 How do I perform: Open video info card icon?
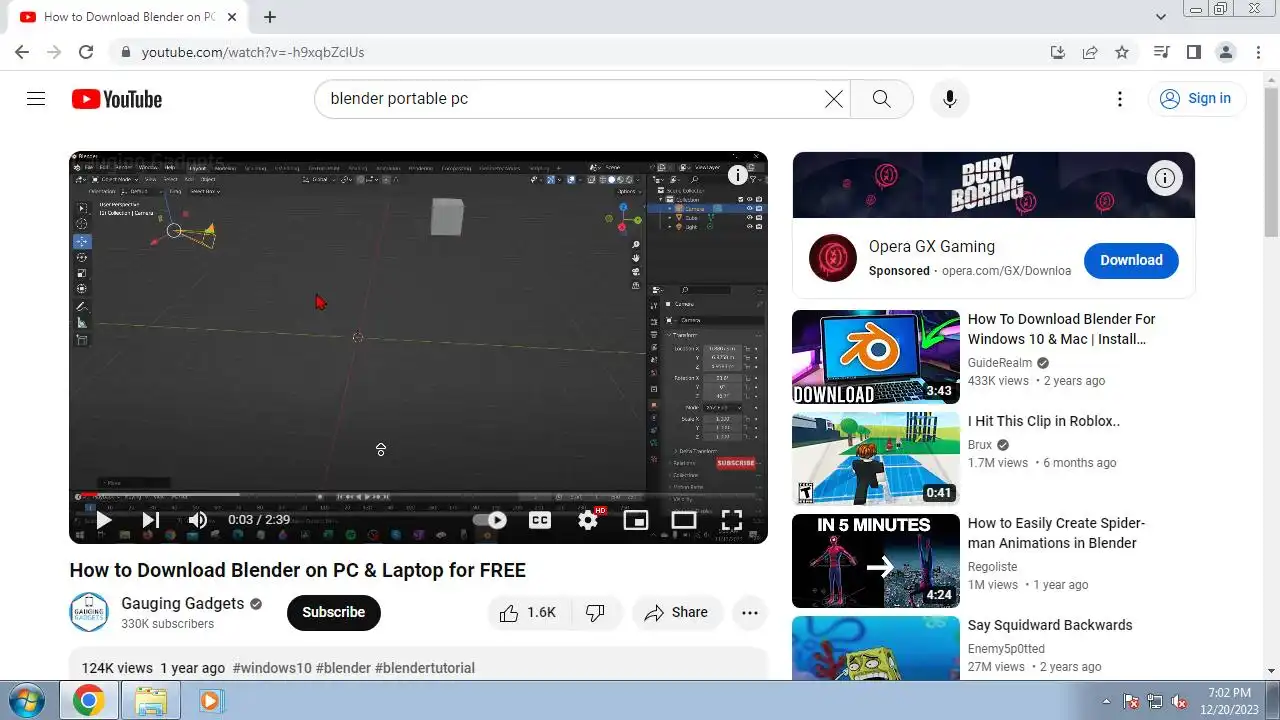(x=738, y=176)
